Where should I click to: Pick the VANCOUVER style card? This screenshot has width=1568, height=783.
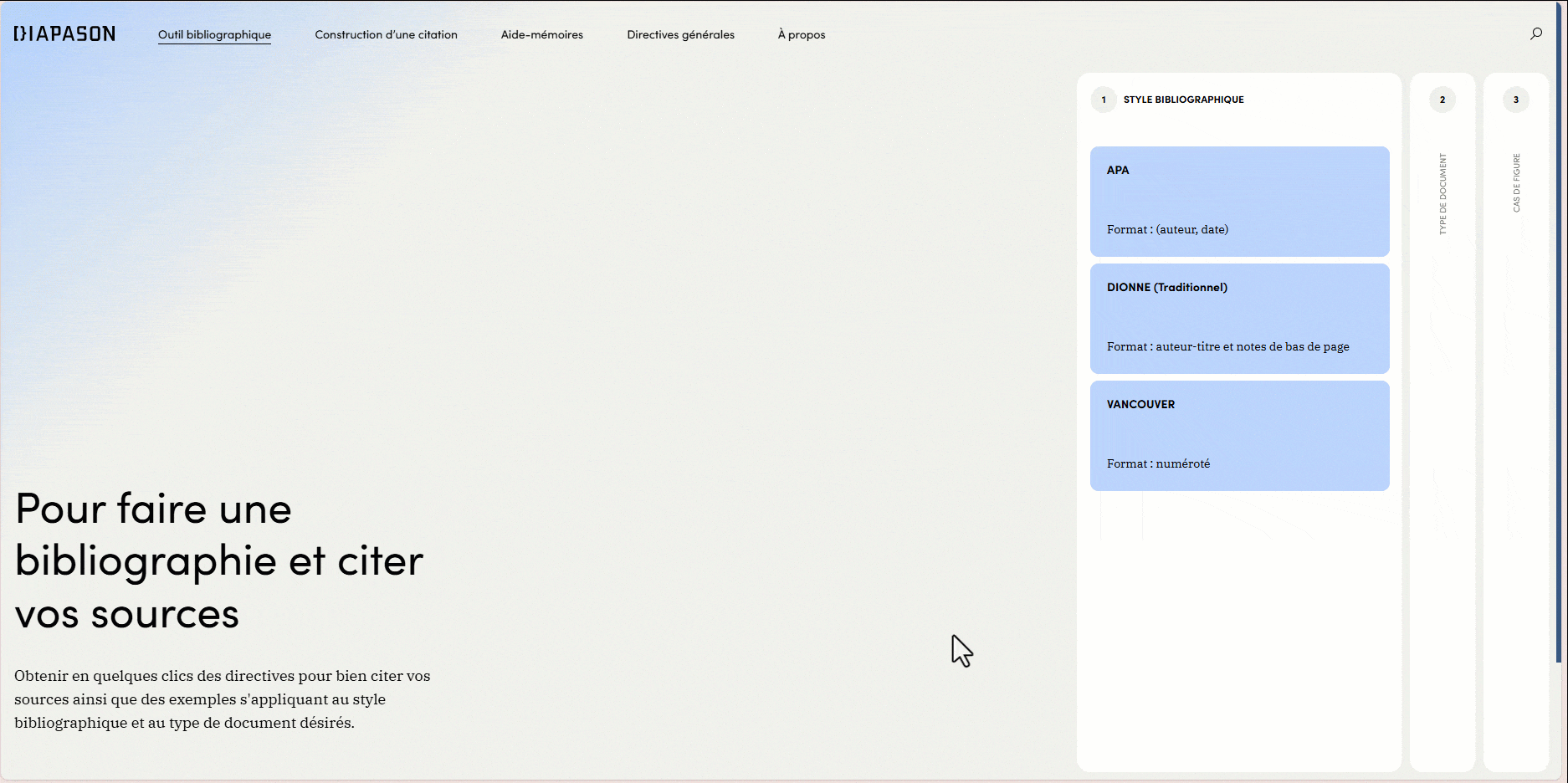(x=1239, y=435)
